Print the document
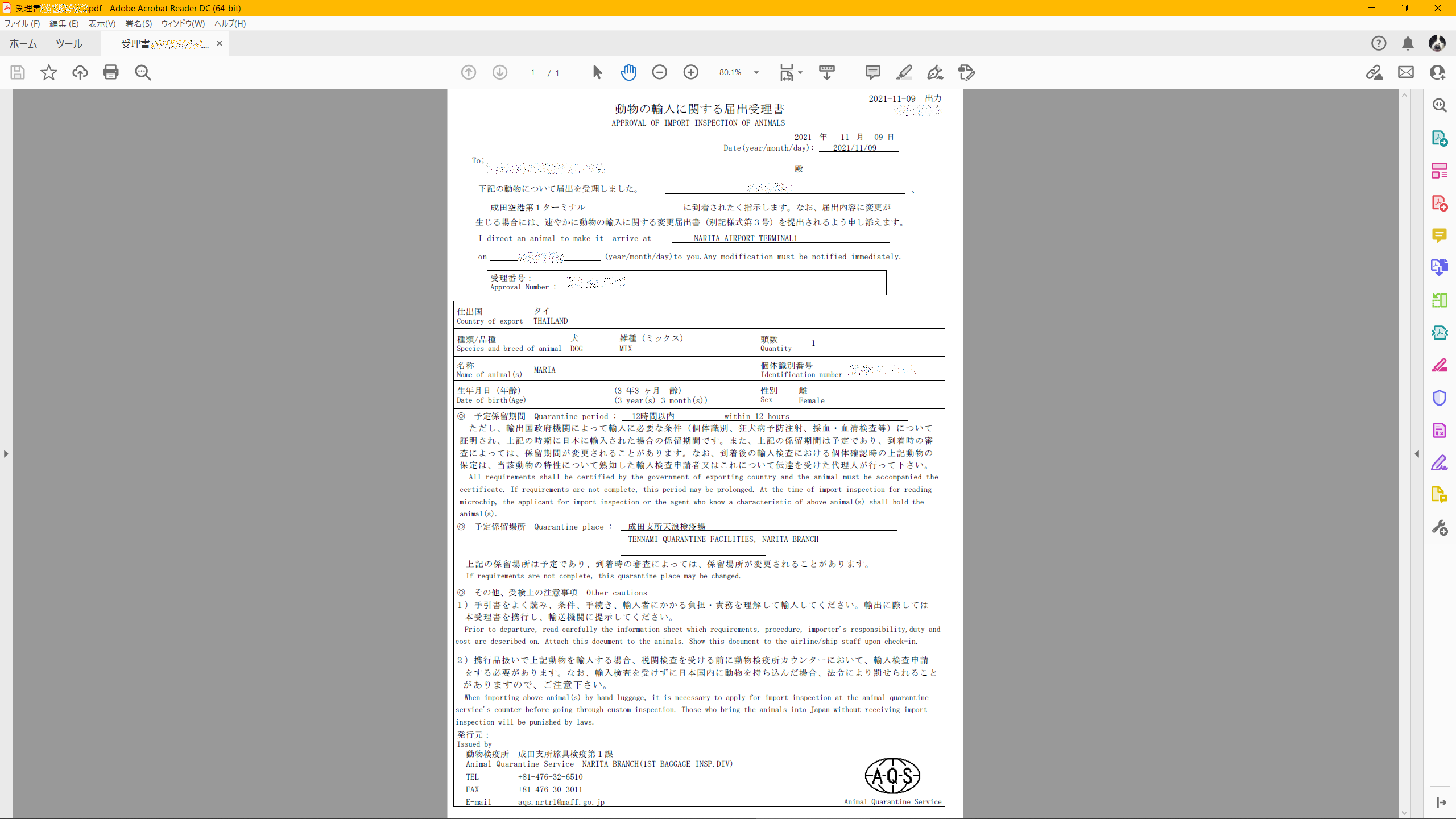Image resolution: width=1456 pixels, height=819 pixels. (x=111, y=72)
